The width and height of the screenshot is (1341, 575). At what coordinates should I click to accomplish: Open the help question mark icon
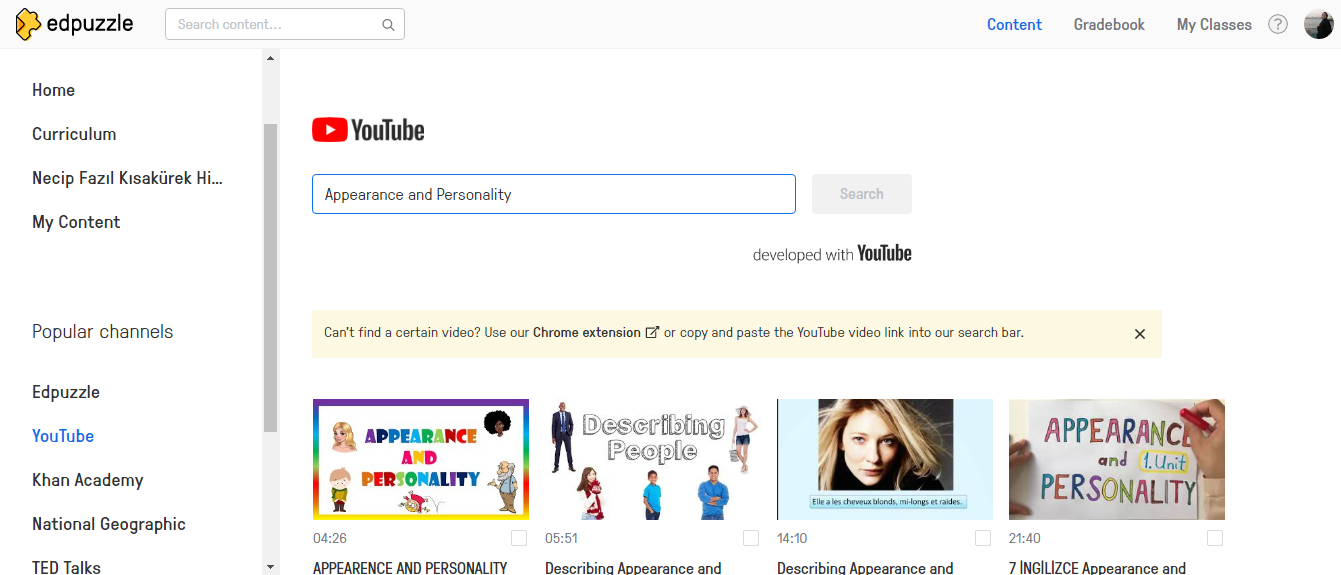[1278, 25]
